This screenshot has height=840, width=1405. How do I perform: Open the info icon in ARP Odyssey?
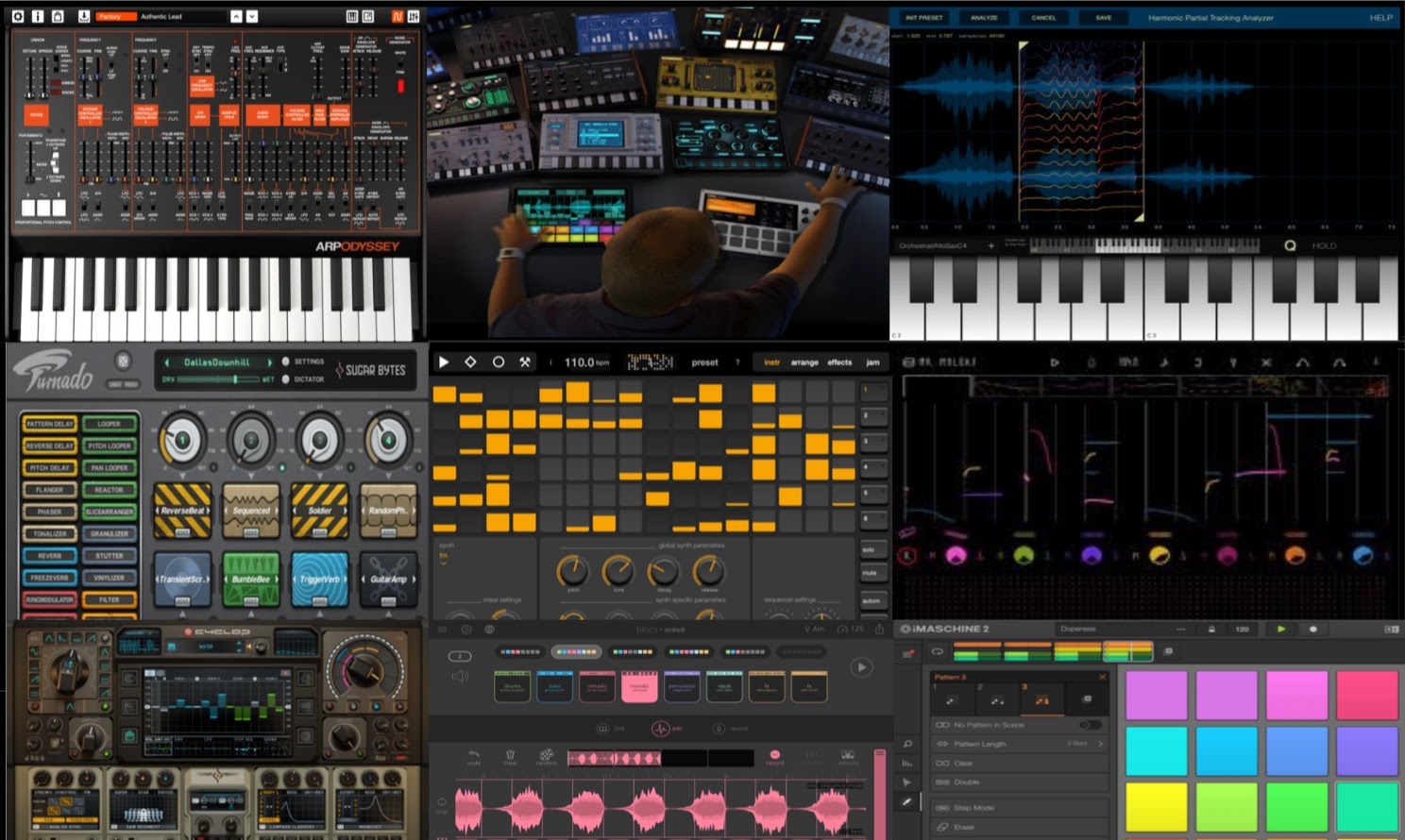(x=37, y=16)
